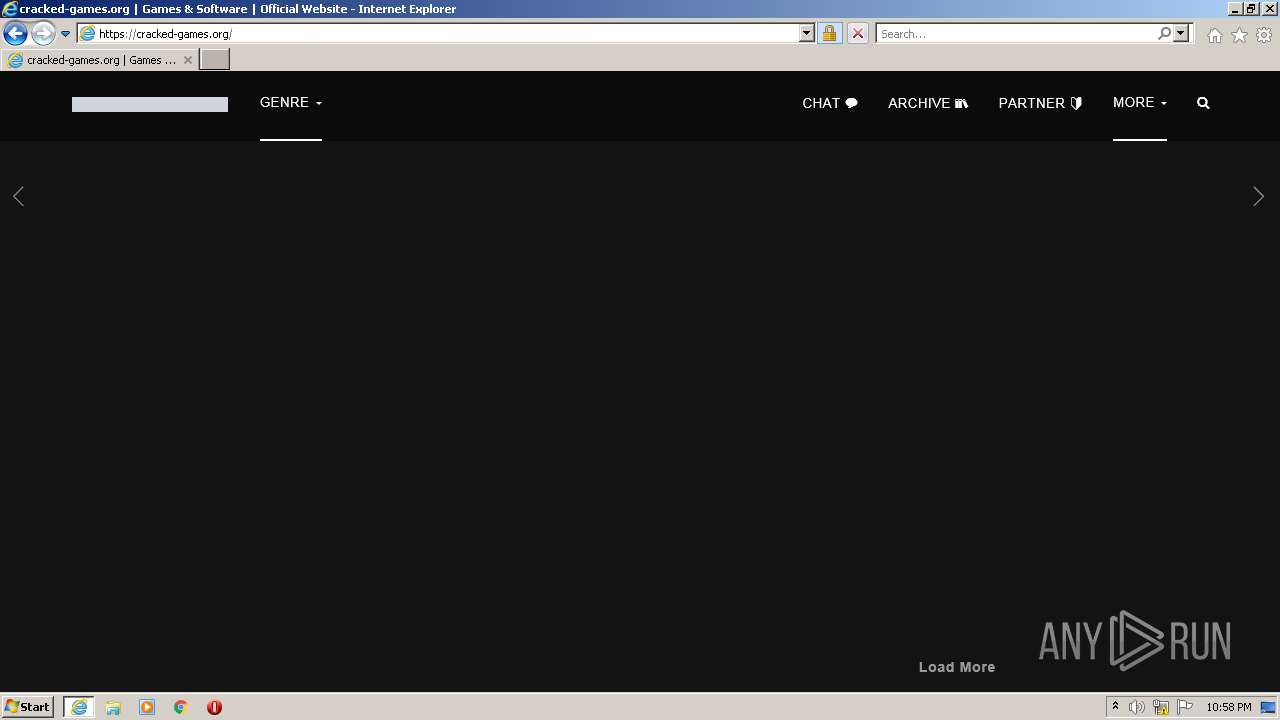This screenshot has height=720, width=1280.
Task: Open the volume speaker icon
Action: [x=1137, y=707]
